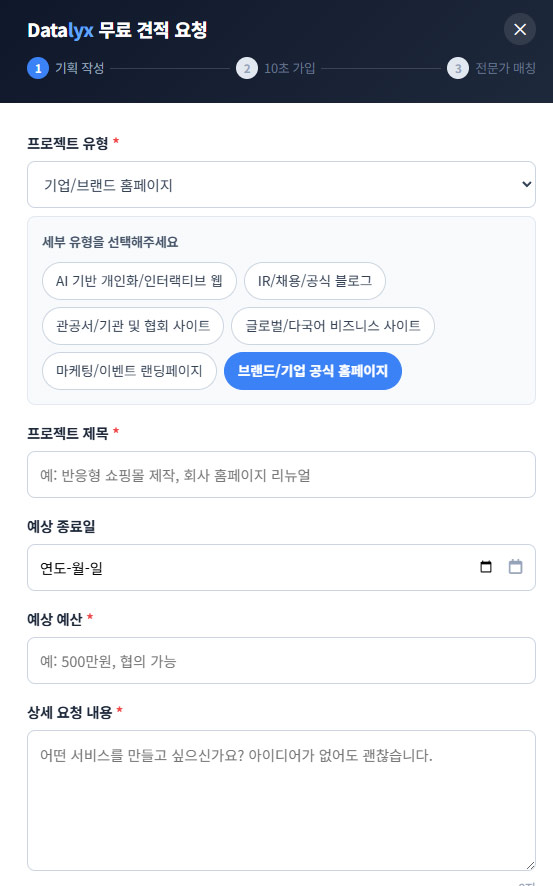Select AI 기반 개인화/인터랙티브 웹 chip
The image size is (553, 886).
pos(139,281)
